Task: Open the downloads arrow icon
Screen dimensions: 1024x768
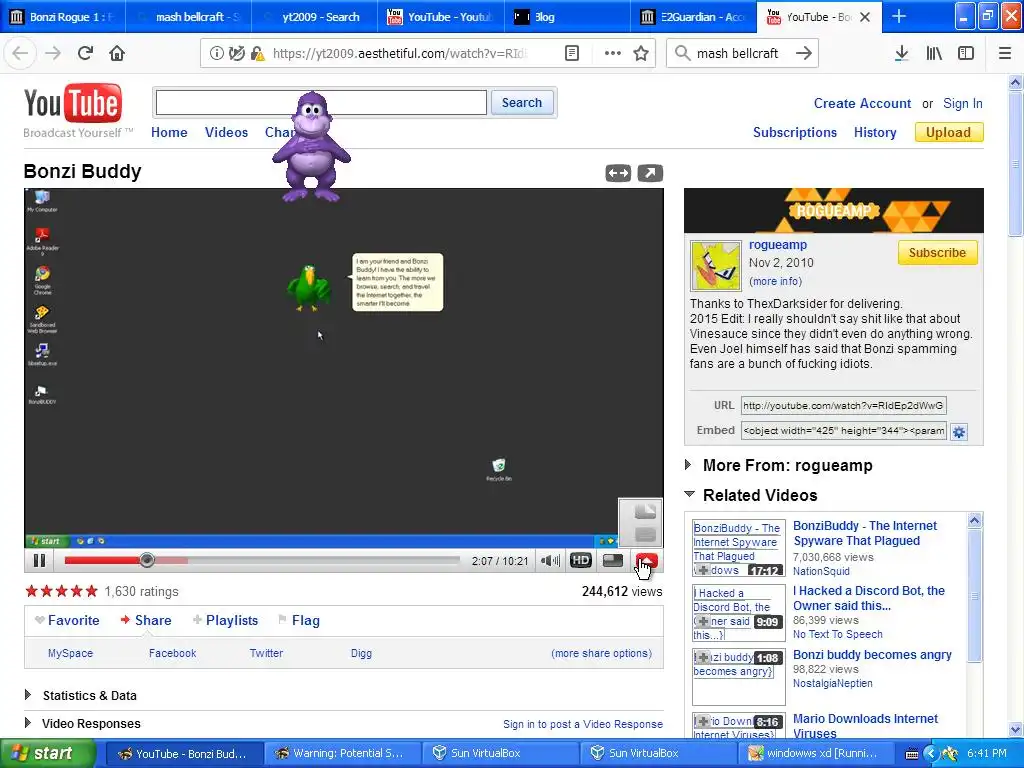Action: (901, 53)
